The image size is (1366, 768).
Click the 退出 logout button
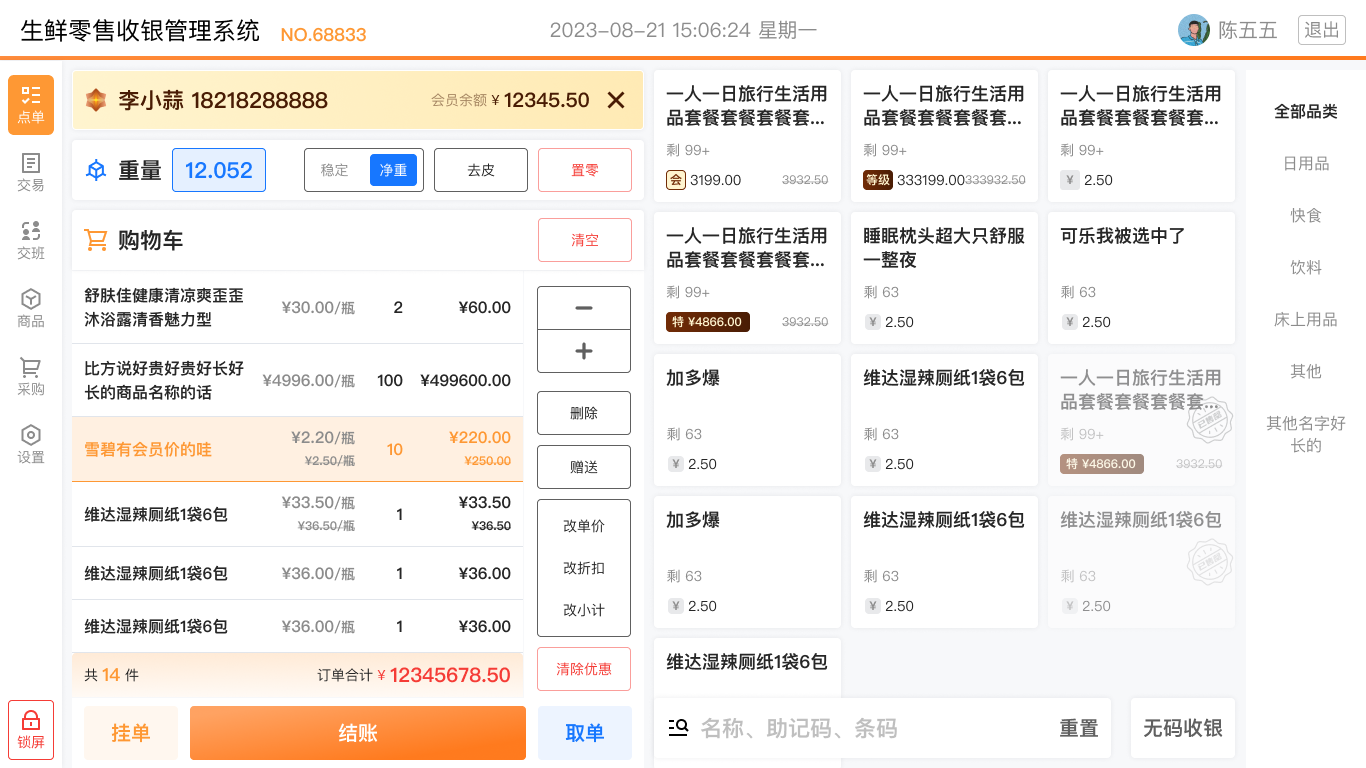(x=1321, y=30)
